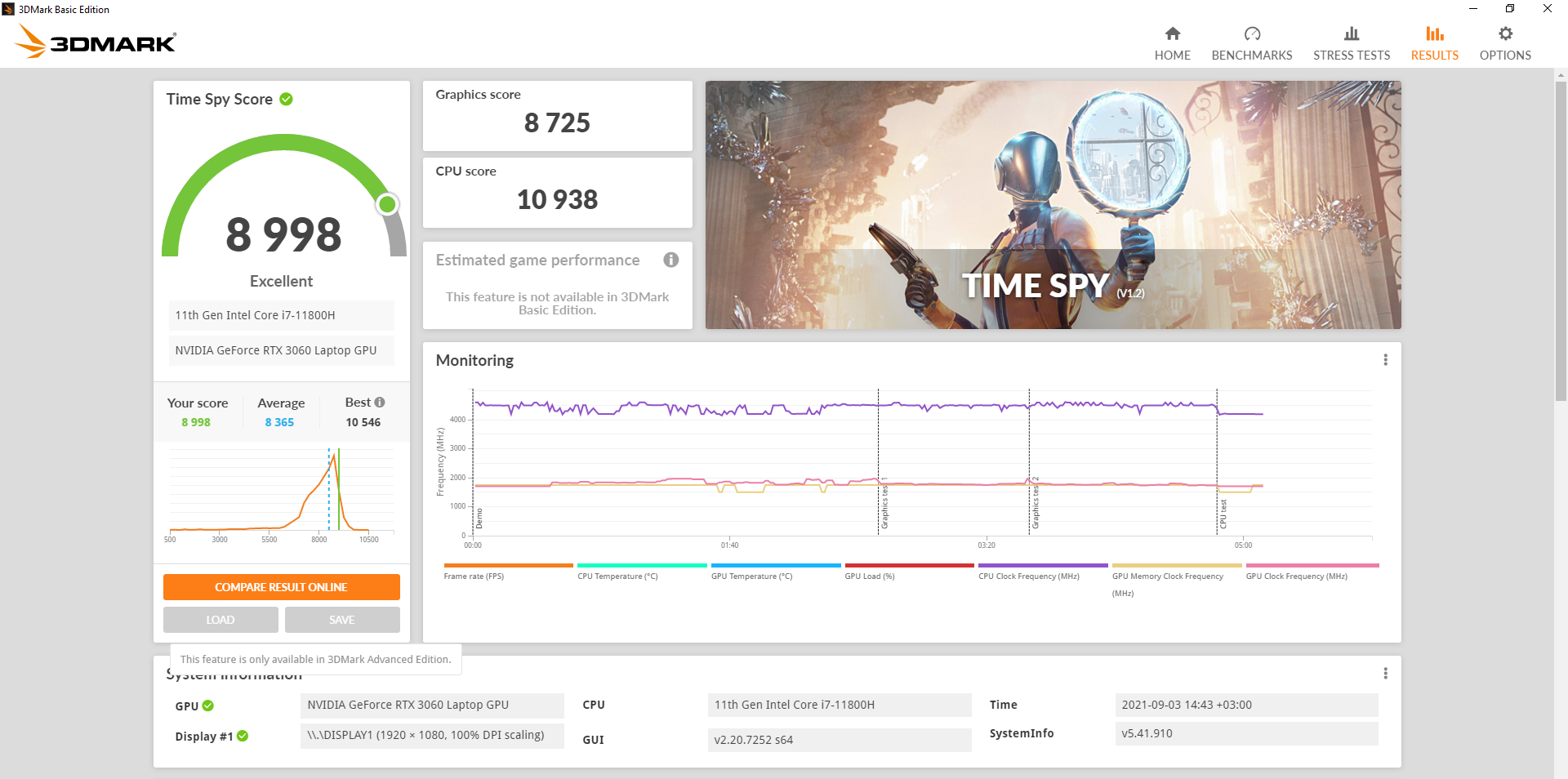Click the CPU test timeline marker
This screenshot has height=779, width=1568.
[1223, 514]
